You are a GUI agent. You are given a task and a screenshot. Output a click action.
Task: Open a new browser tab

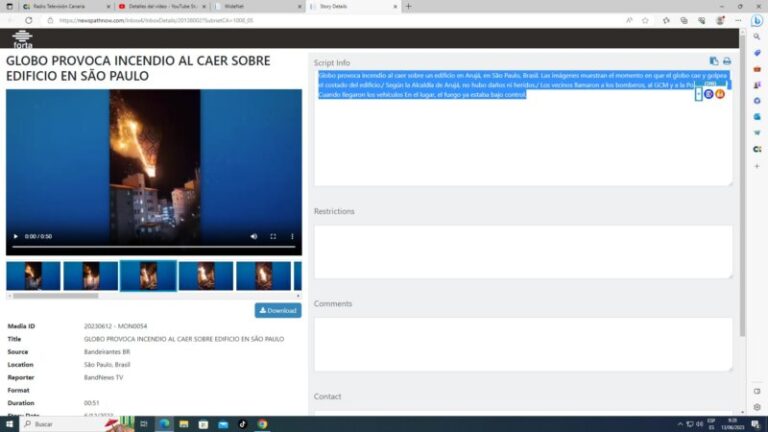pos(408,6)
